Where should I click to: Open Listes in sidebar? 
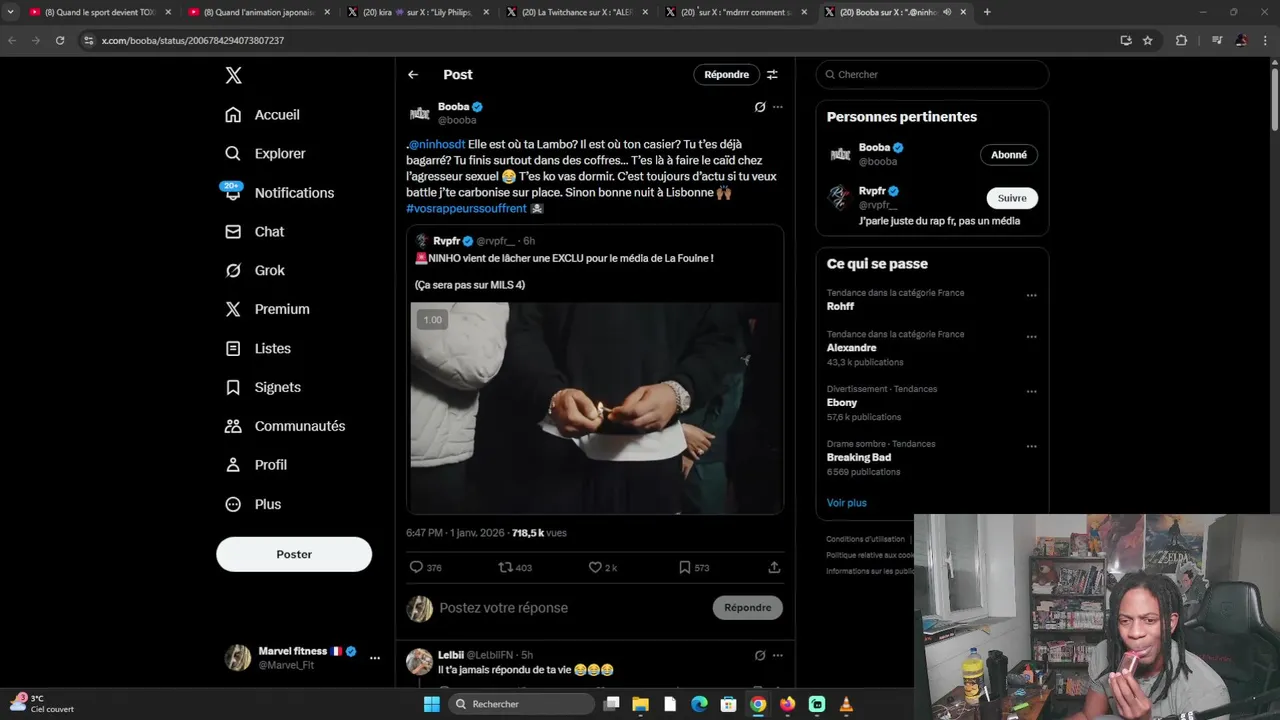258,349
